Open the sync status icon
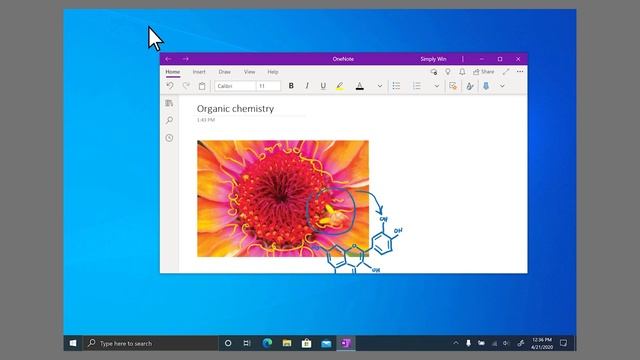This screenshot has height=360, width=640. [434, 72]
